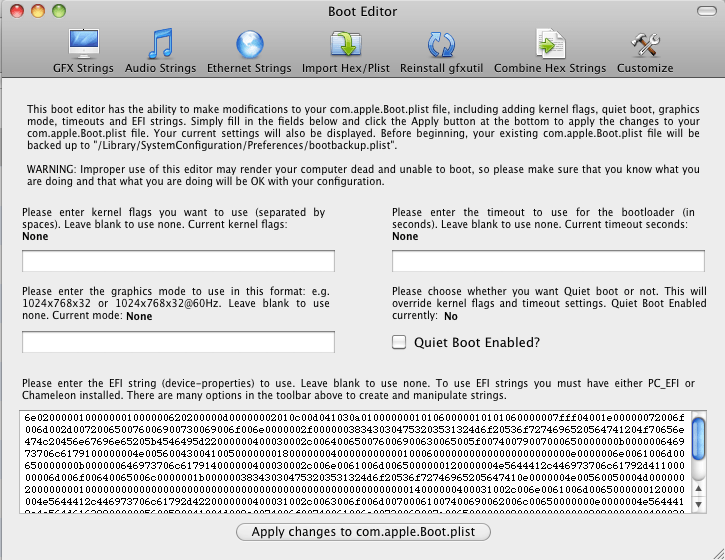Minimize the Boot Editor window

coord(38,11)
